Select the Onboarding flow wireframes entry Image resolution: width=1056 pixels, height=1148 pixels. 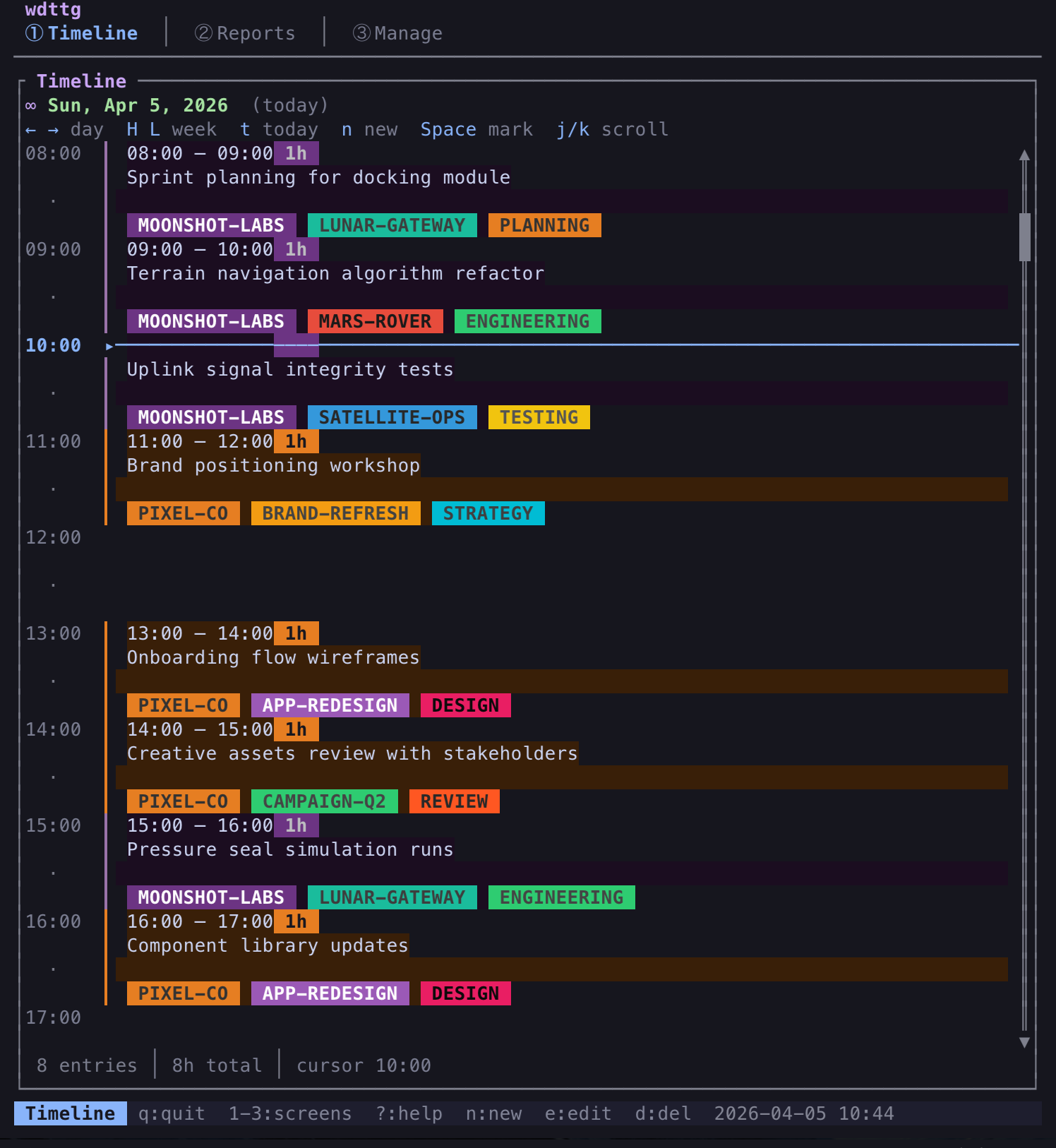[273, 657]
